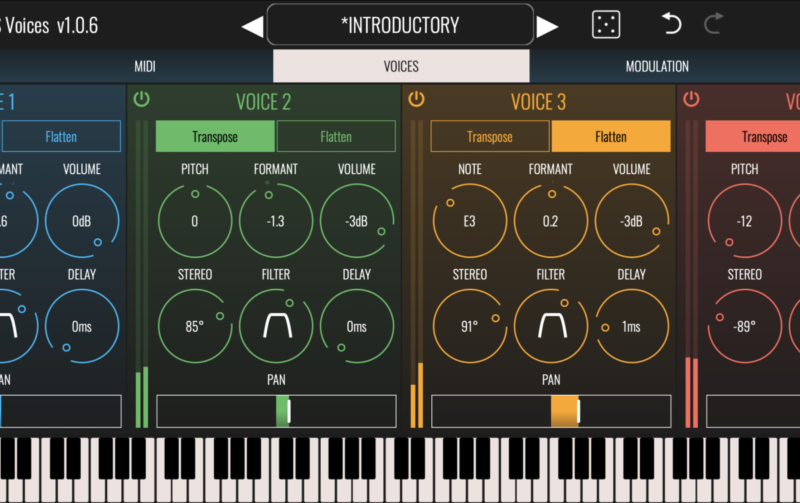800x503 pixels.
Task: Click the redo arrow icon
Action: point(713,24)
